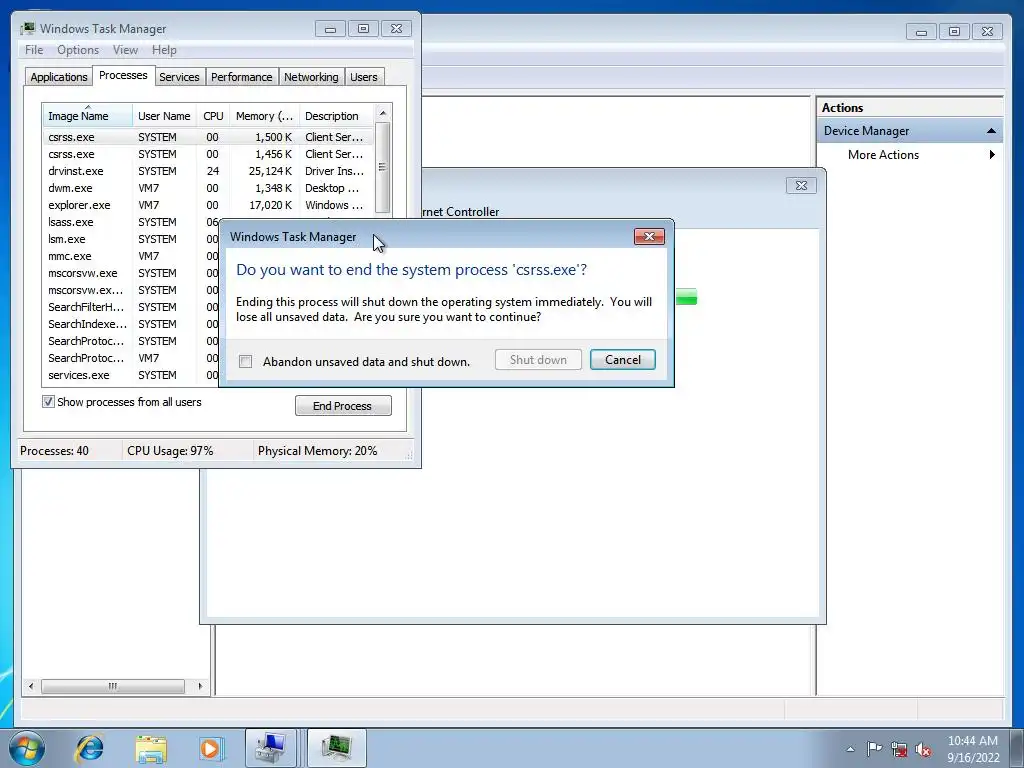Select lsass.exe process row
Screen dimensions: 1024x768
[131, 222]
